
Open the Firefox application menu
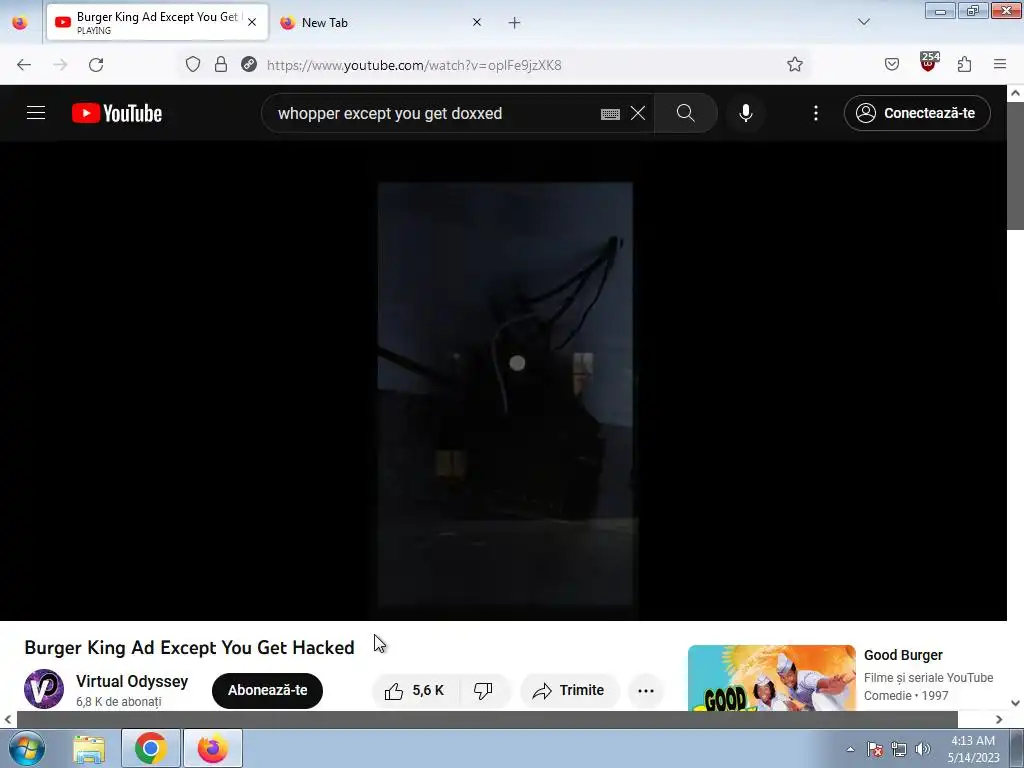(x=1000, y=64)
